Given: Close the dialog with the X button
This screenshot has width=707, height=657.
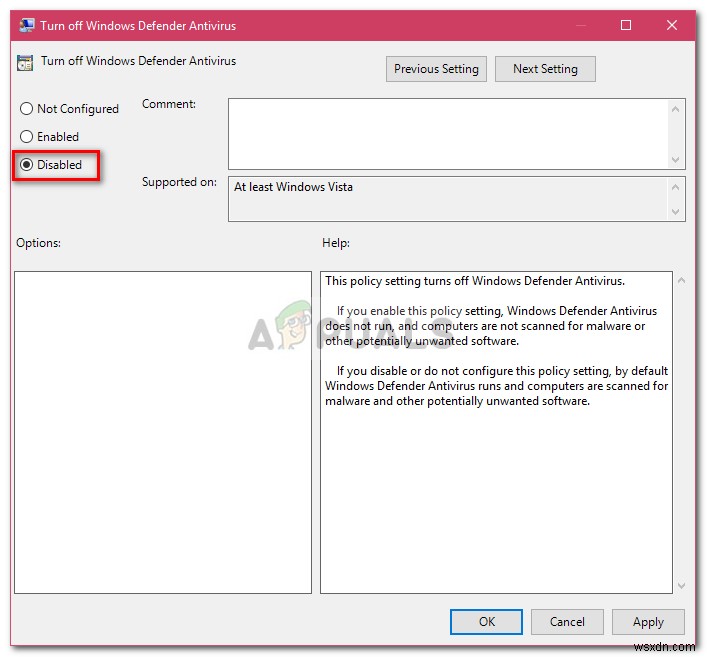Looking at the screenshot, I should 672,25.
